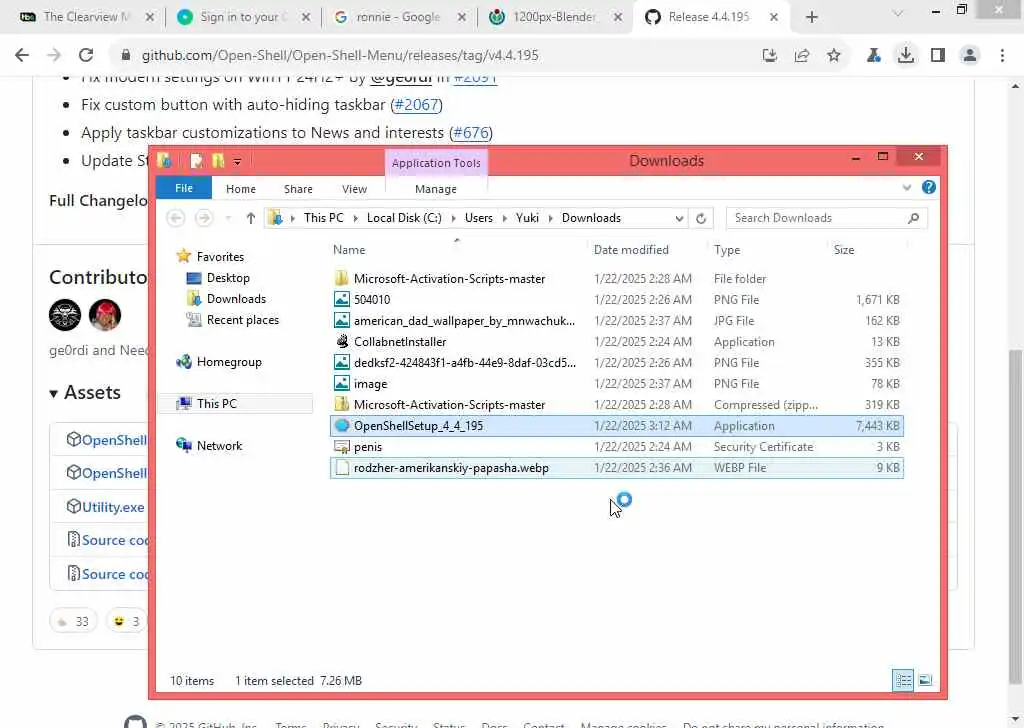The image size is (1024, 728).
Task: Open issue link #2067
Action: tap(417, 104)
